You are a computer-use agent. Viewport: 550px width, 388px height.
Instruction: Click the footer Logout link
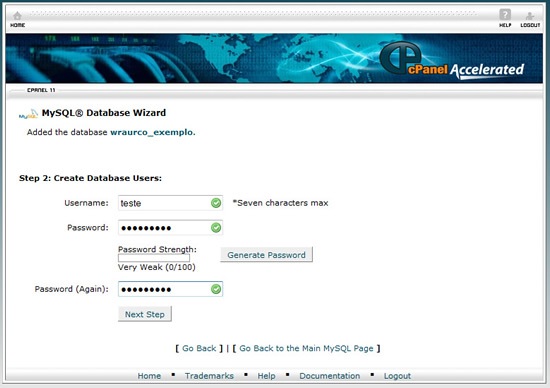point(397,376)
